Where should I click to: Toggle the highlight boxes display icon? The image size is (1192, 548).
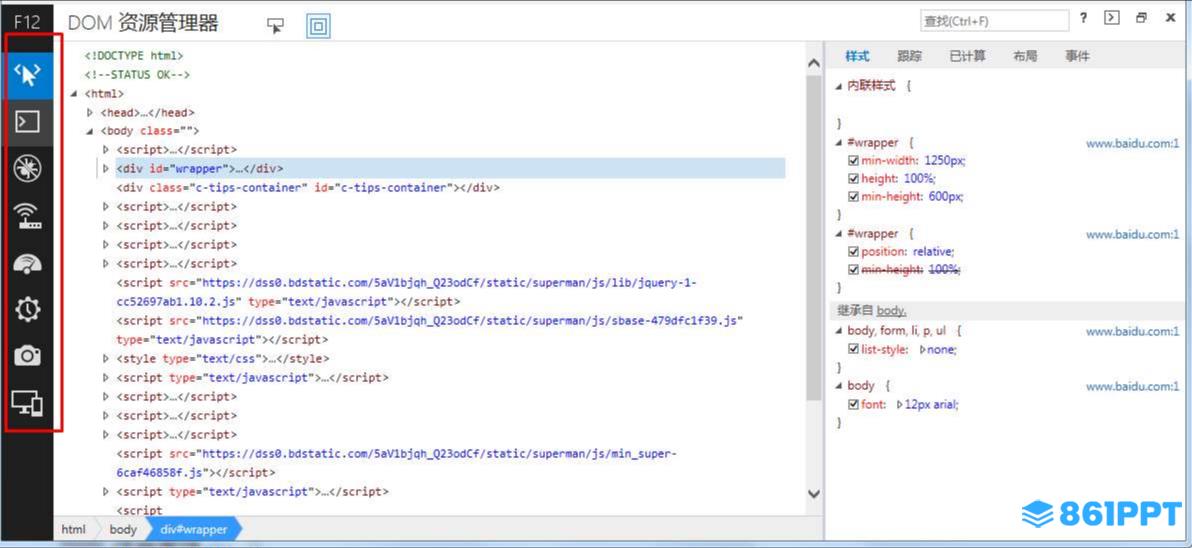pos(319,26)
